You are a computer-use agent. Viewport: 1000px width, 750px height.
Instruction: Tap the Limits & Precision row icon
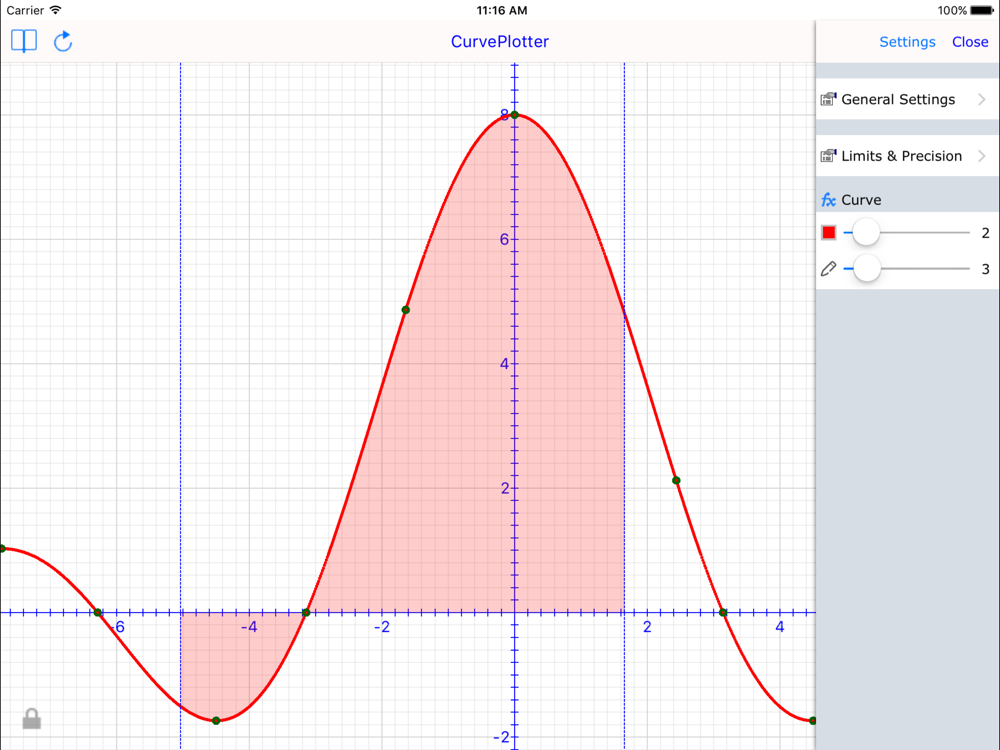point(828,156)
